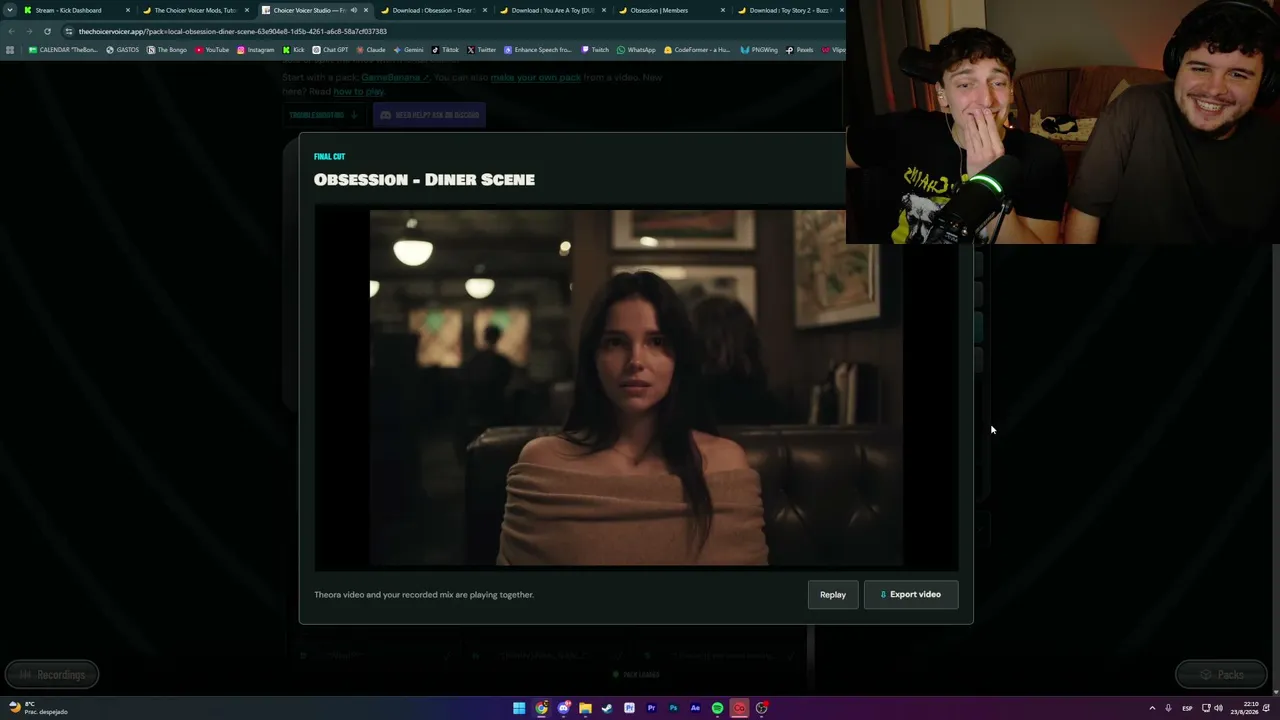Click the Replay button in the Final Cut dialog
This screenshot has height=720, width=1280.
click(x=833, y=595)
